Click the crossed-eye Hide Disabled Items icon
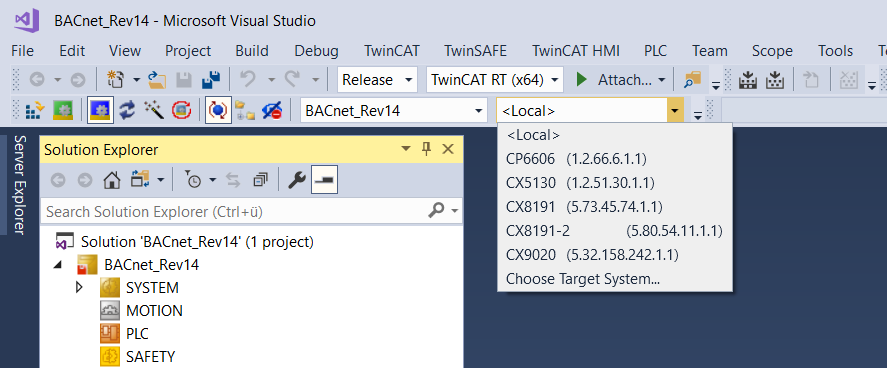887x368 pixels. click(x=273, y=110)
